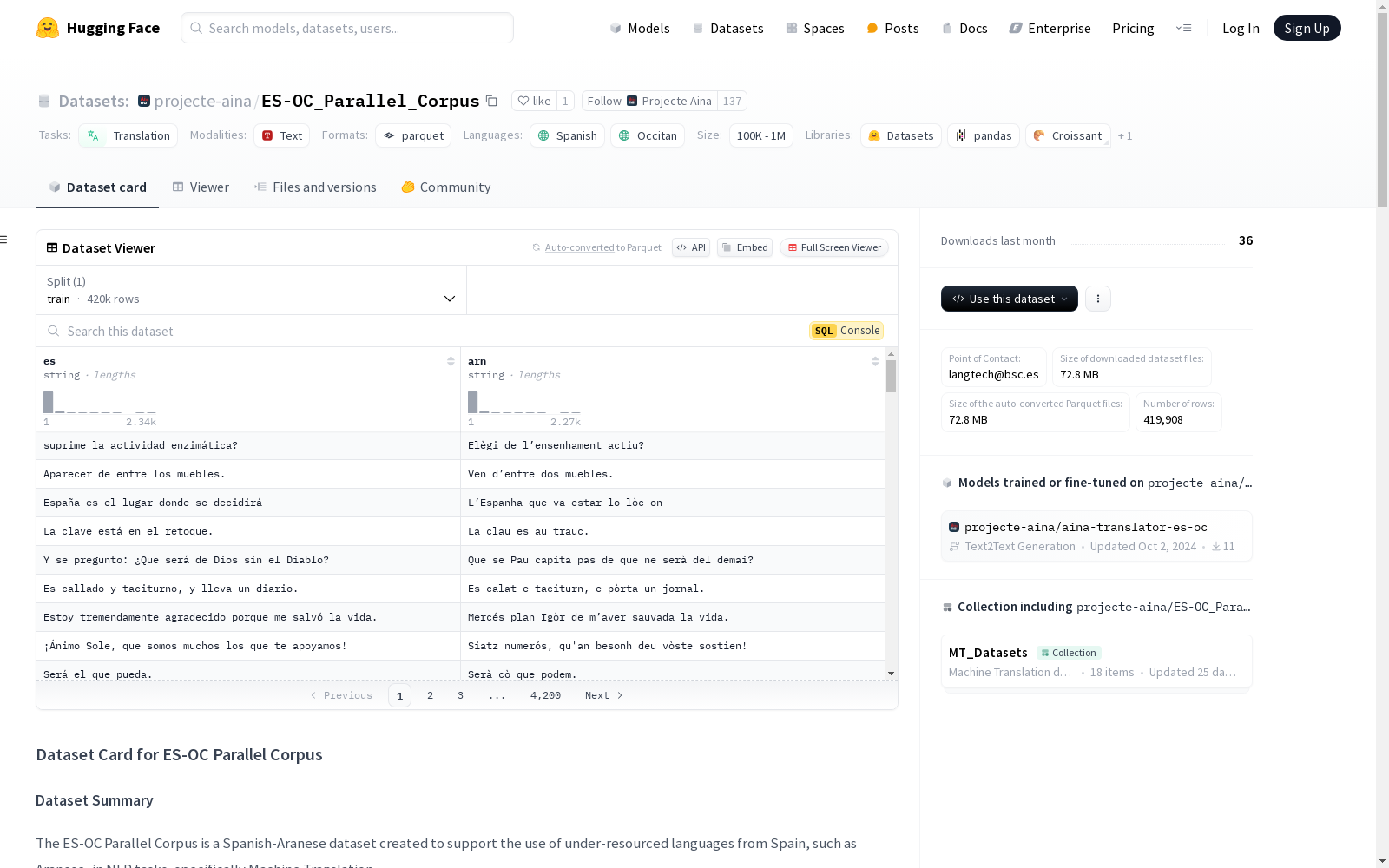
Task: Switch to the Viewer tab
Action: click(201, 187)
